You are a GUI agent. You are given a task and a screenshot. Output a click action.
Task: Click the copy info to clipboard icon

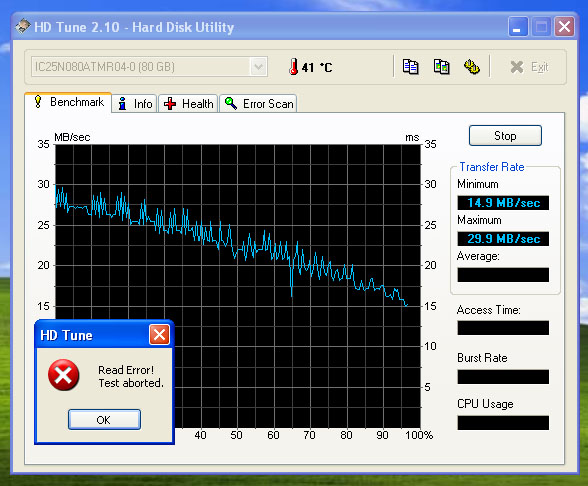(410, 67)
